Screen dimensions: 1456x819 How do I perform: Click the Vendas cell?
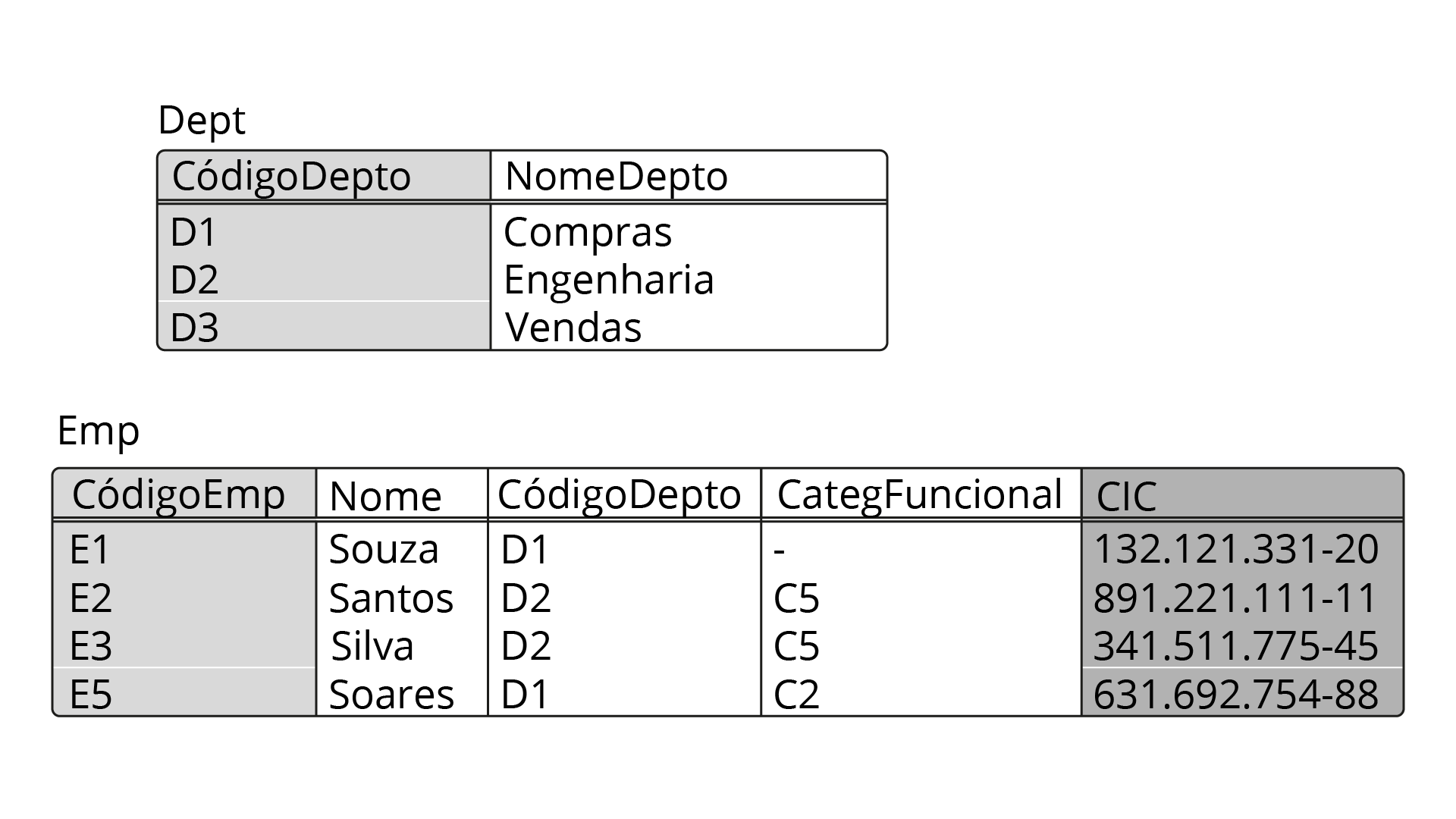[573, 328]
